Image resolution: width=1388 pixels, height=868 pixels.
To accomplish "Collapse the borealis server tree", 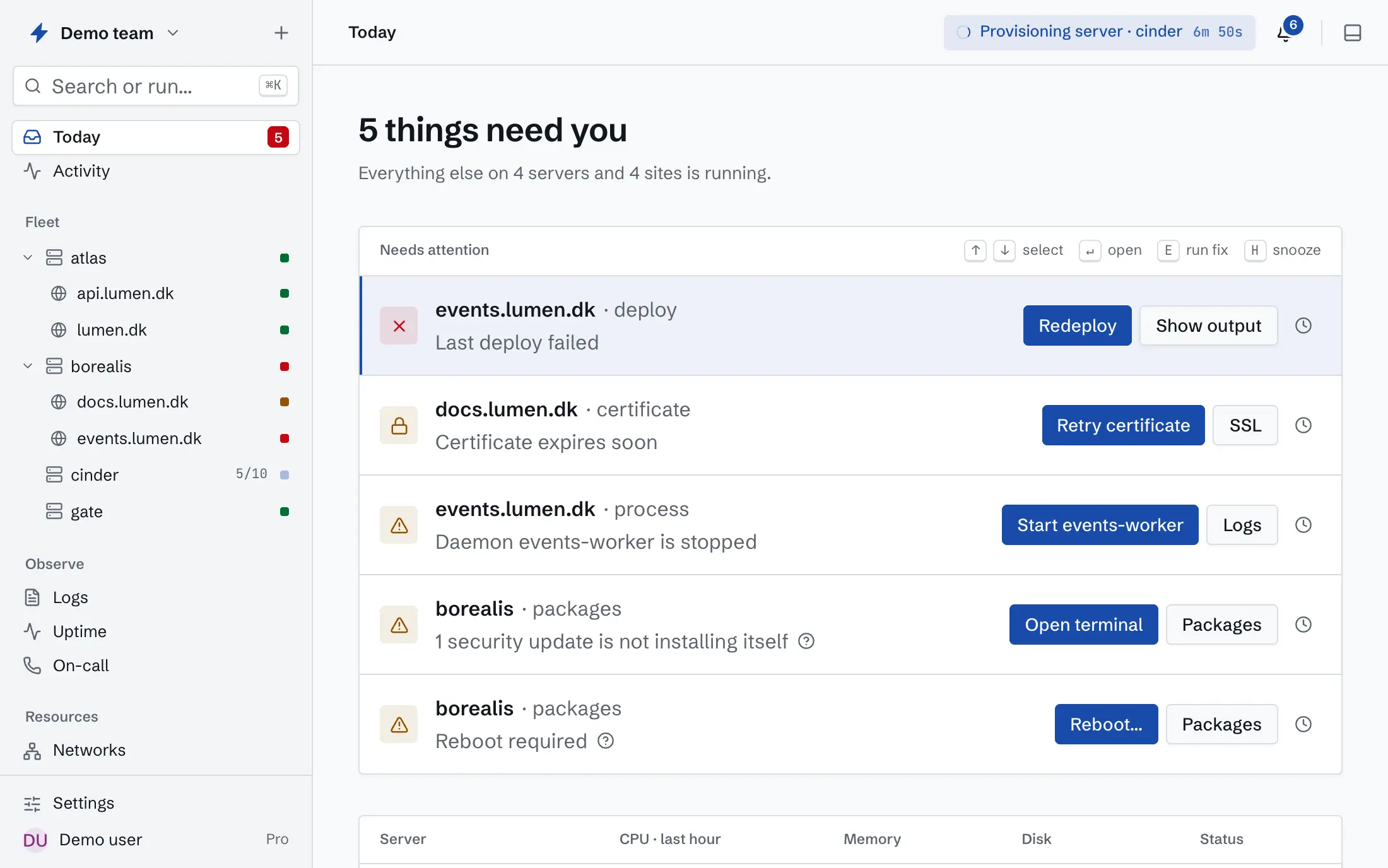I will (x=28, y=367).
